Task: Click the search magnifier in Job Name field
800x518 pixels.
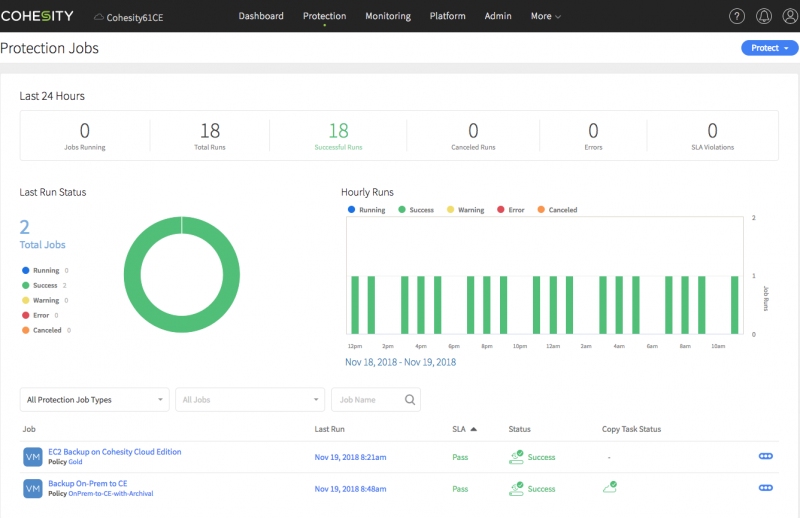Action: coord(410,400)
